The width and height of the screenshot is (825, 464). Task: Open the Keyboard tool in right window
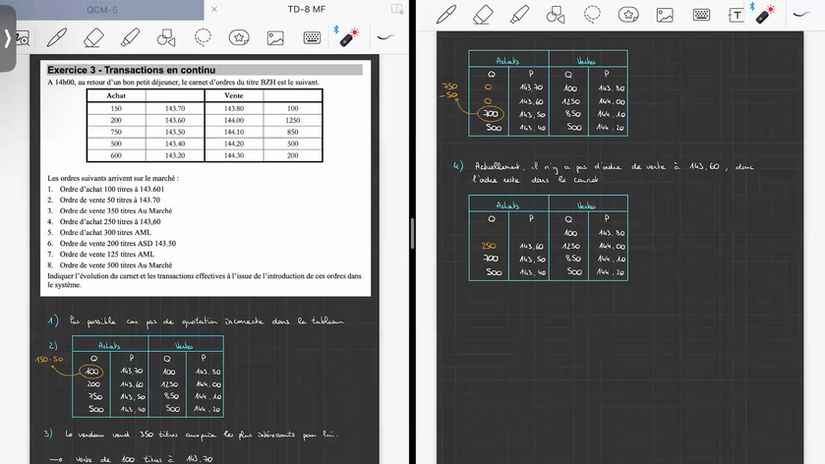(x=701, y=15)
